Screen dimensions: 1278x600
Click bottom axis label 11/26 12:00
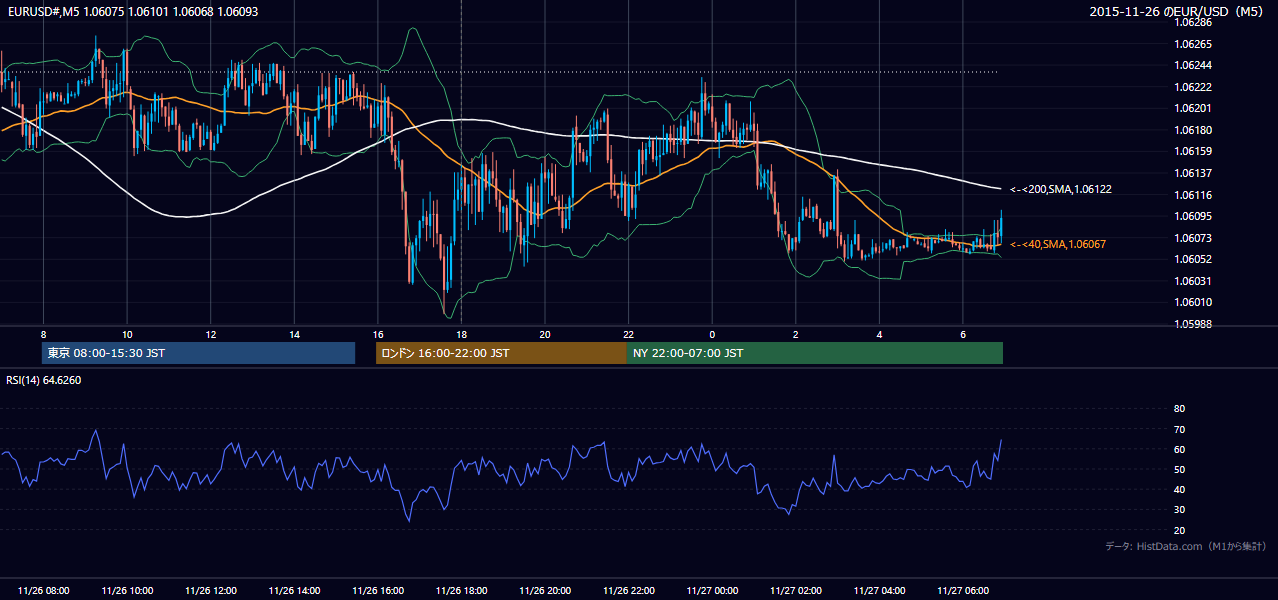tap(211, 591)
